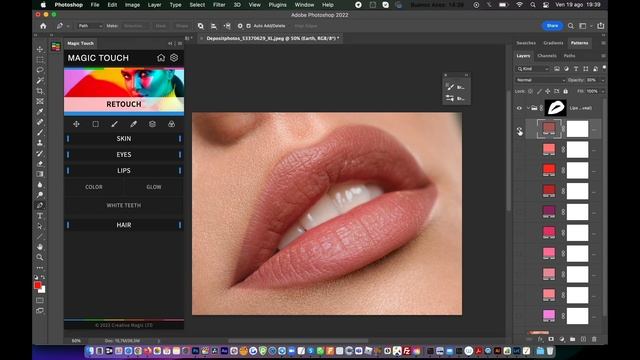This screenshot has width=640, height=360.
Task: Open the pen options gear icon
Action: pos(240,26)
